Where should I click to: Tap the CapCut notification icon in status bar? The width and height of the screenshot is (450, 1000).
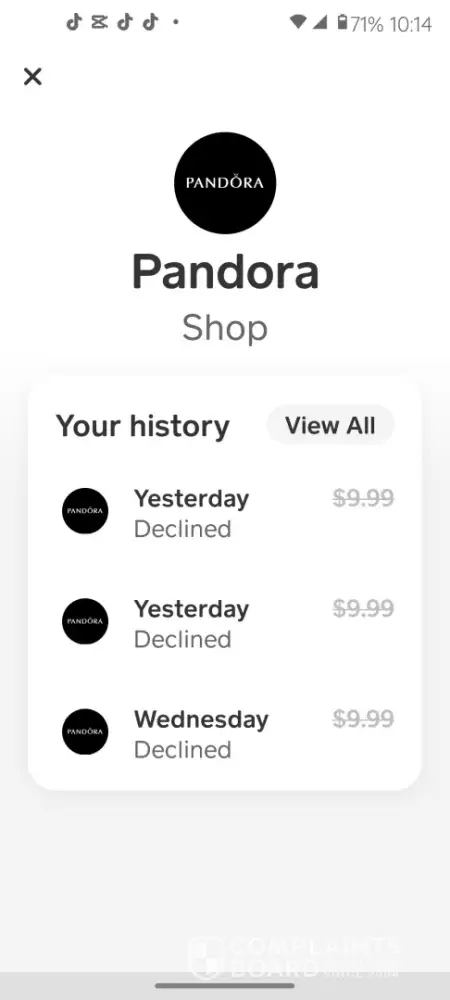(x=99, y=23)
